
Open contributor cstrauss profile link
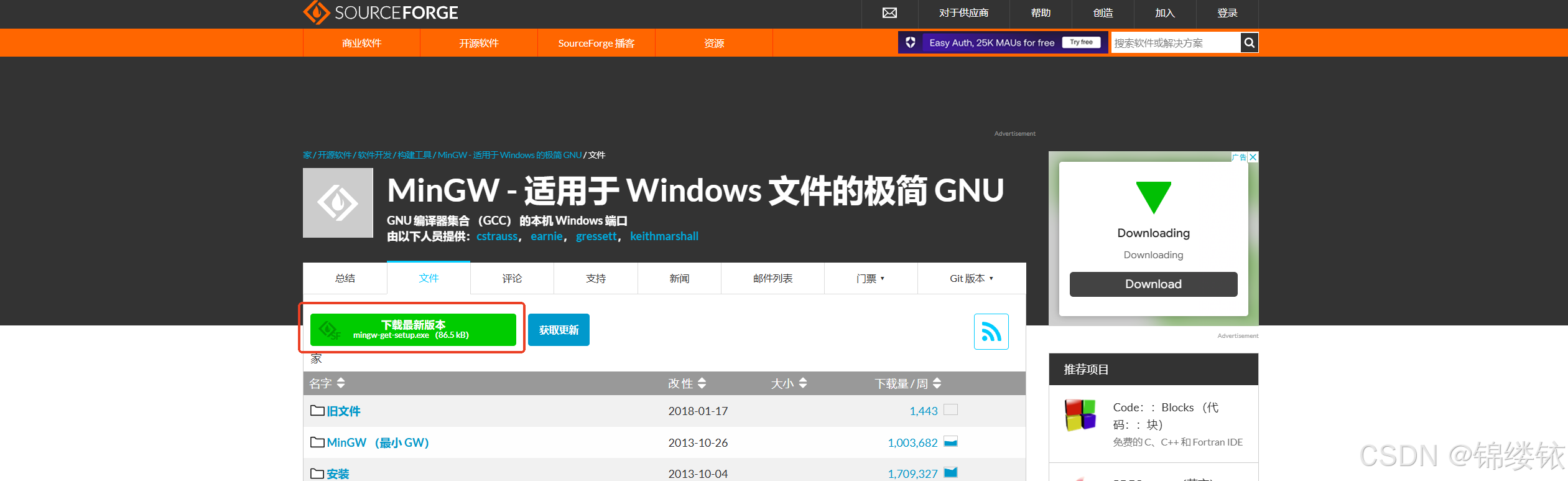497,236
